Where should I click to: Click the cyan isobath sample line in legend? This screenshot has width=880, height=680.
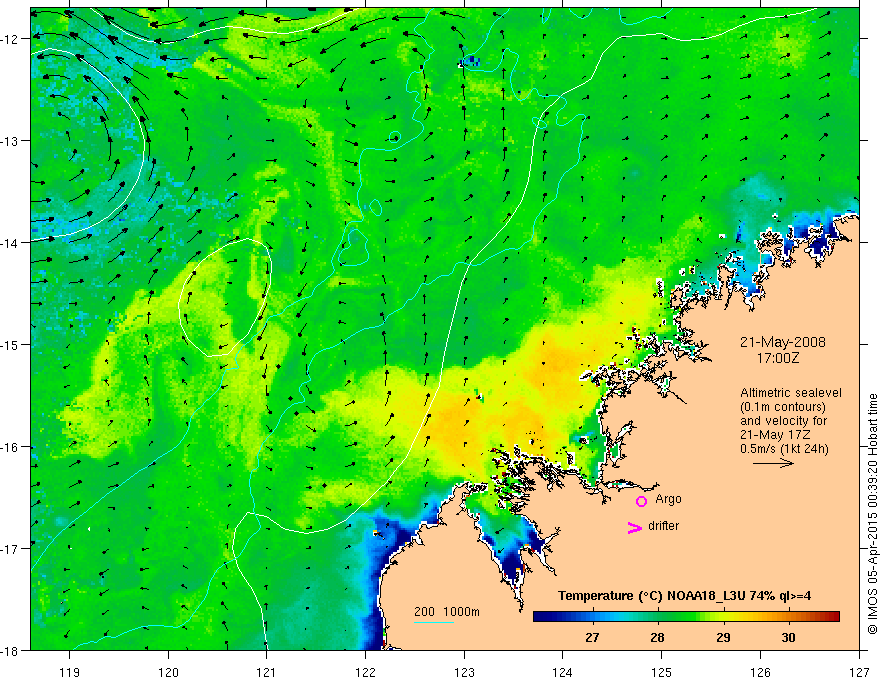[434, 622]
